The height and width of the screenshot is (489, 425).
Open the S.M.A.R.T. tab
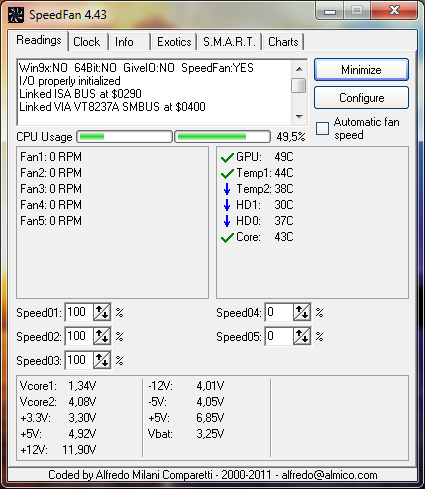pyautogui.click(x=229, y=42)
